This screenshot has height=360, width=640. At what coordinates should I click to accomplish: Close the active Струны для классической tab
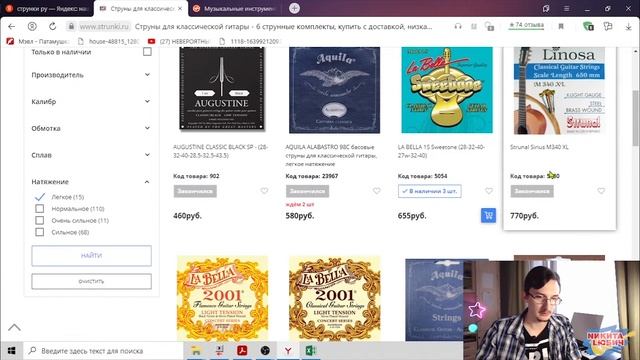tap(180, 8)
